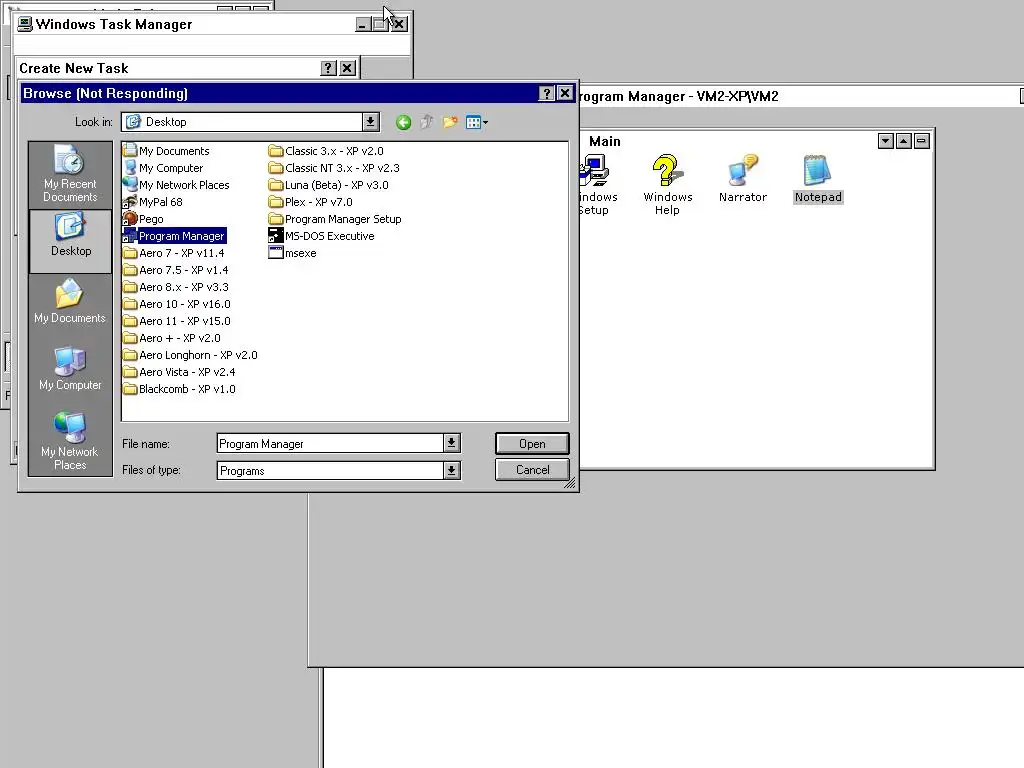The height and width of the screenshot is (768, 1024).
Task: Select the Pego item in list
Action: tap(144, 219)
